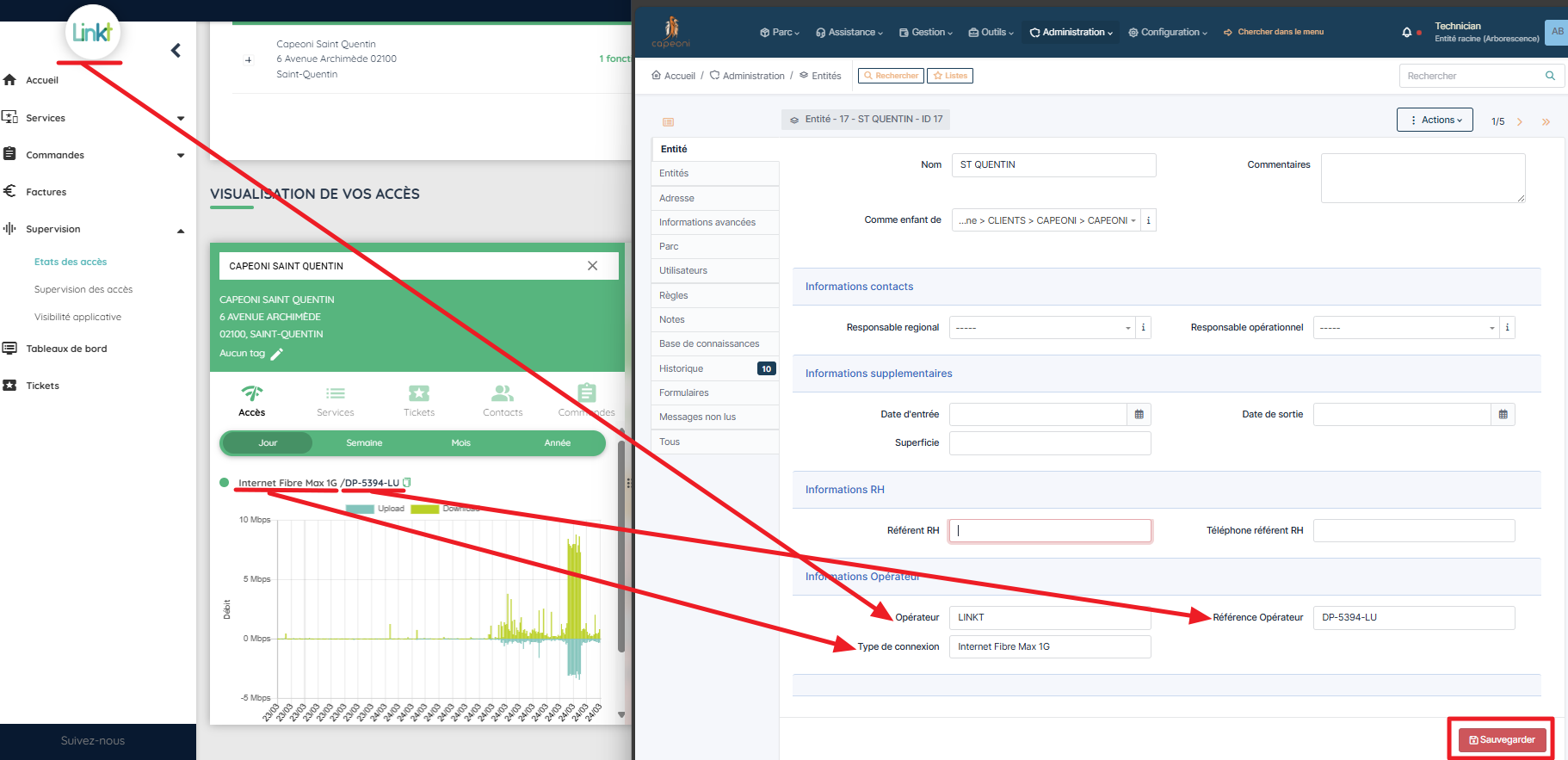The width and height of the screenshot is (1568, 760).
Task: Open the Assistance menu in GLPI
Action: 849,32
